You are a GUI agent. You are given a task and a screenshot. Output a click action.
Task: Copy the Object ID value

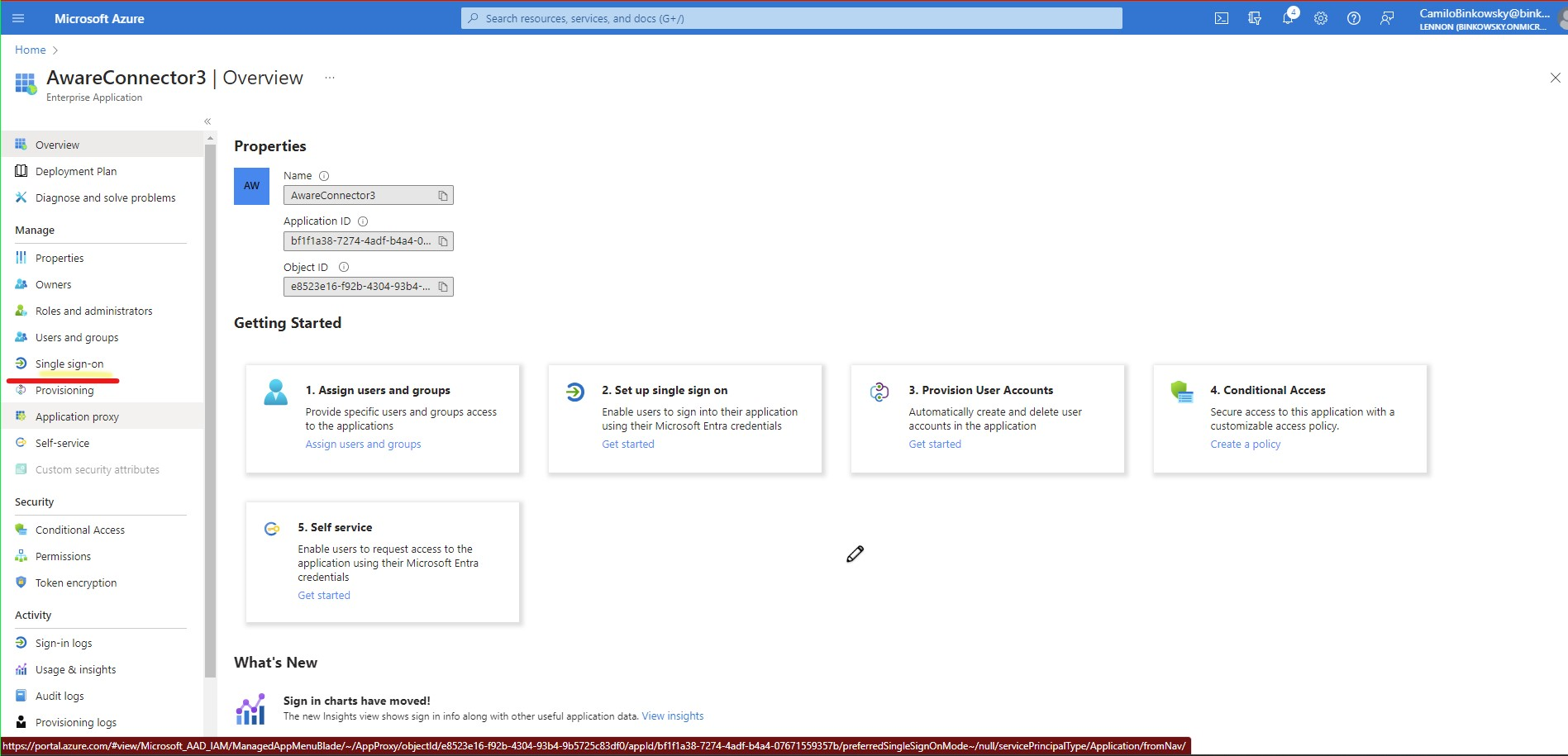pyautogui.click(x=443, y=286)
